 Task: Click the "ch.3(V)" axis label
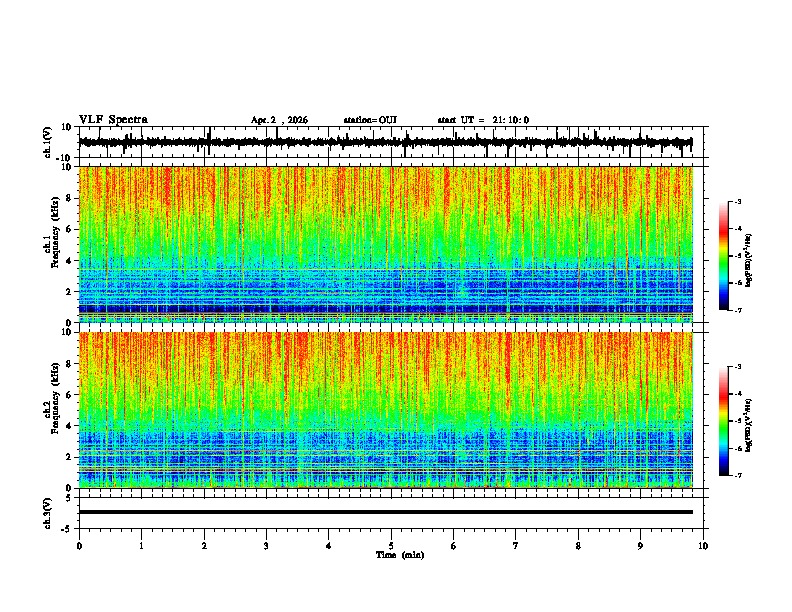click(x=48, y=513)
